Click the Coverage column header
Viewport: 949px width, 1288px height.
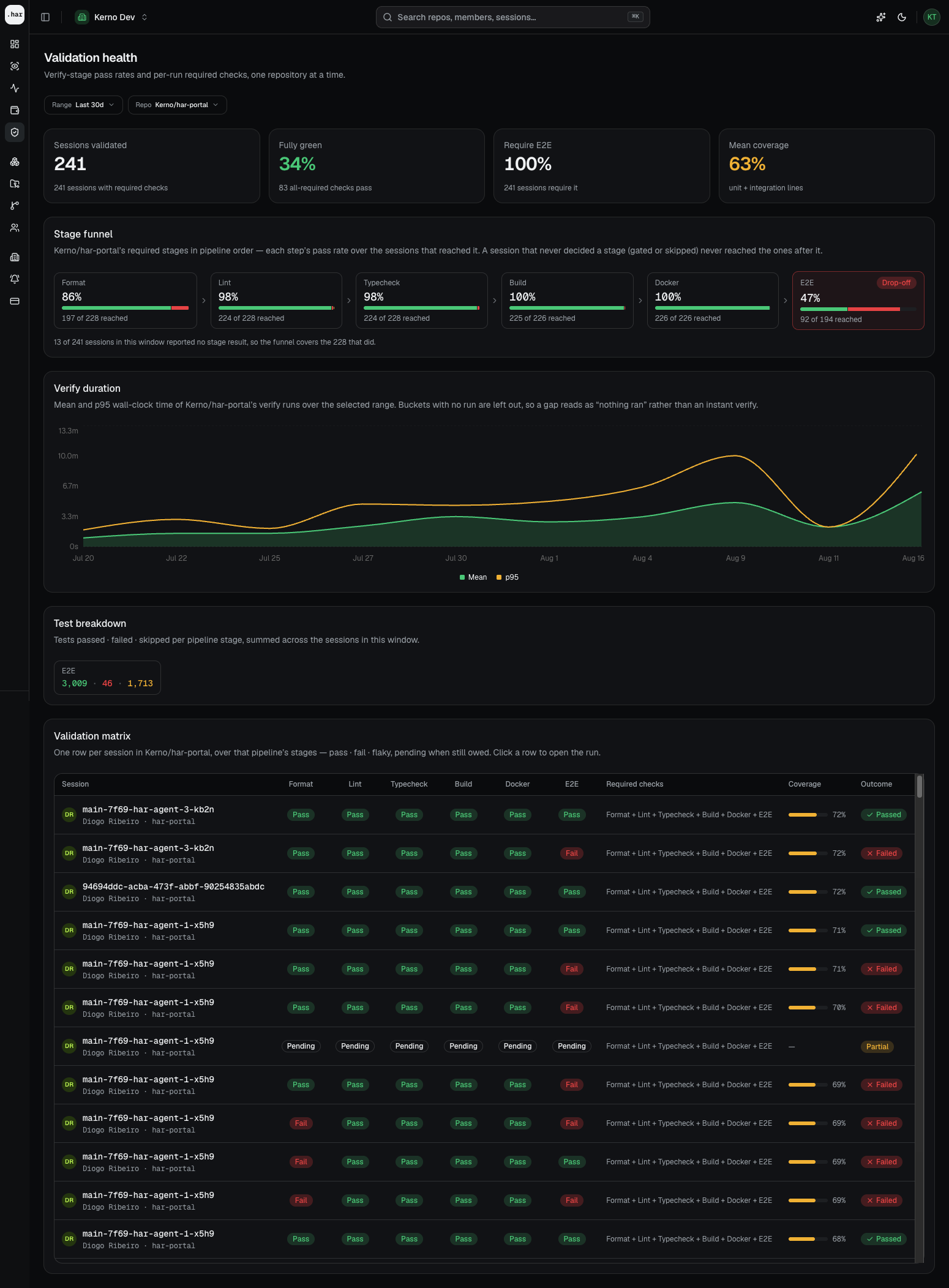805,784
